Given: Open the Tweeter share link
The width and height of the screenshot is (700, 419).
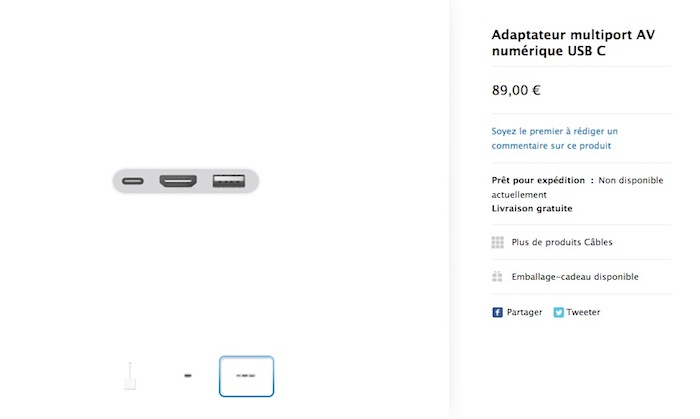Looking at the screenshot, I should pos(583,312).
